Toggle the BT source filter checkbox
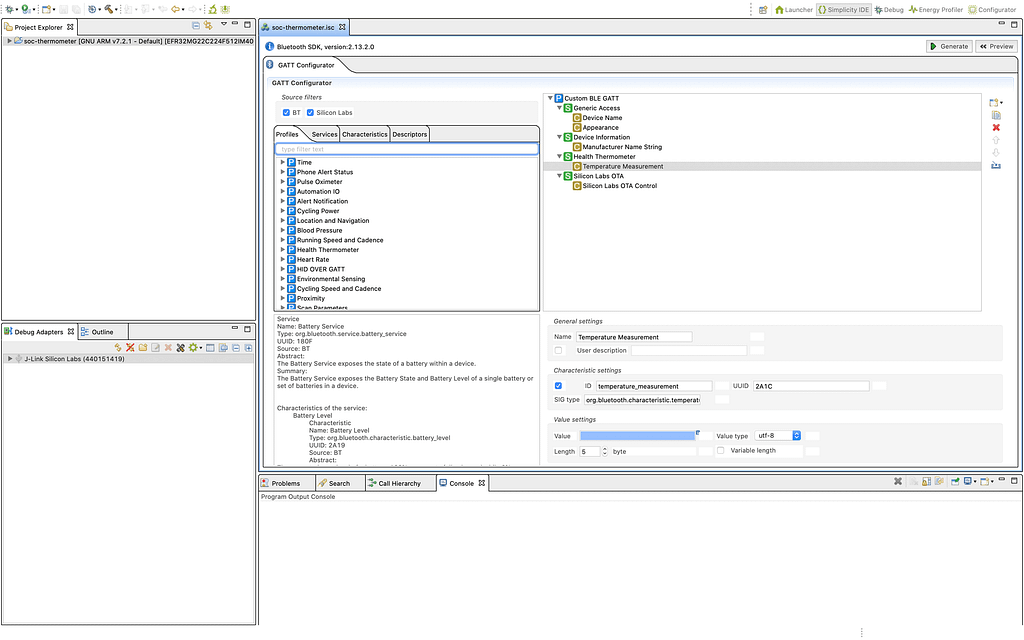The width and height of the screenshot is (1024, 640). click(286, 112)
